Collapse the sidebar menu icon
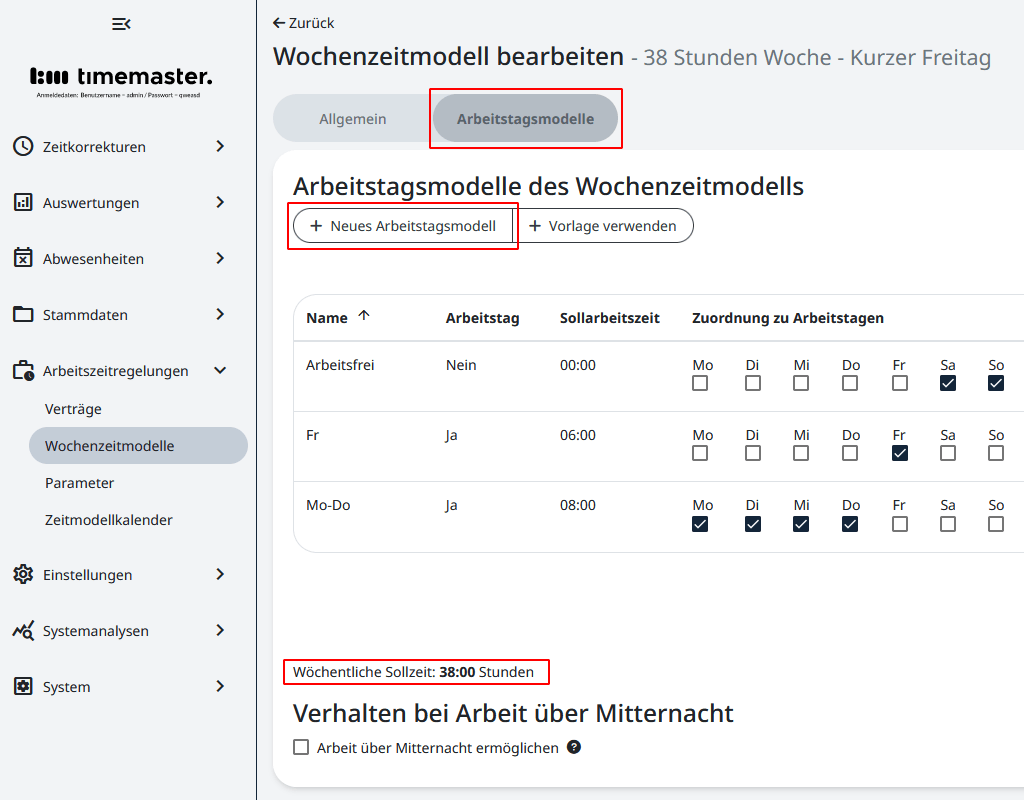This screenshot has height=800, width=1024. click(121, 24)
